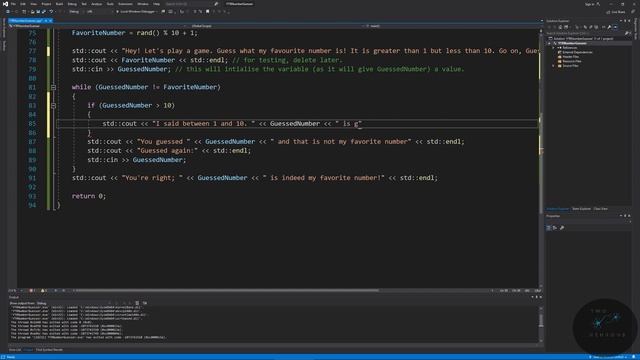Switch to the Team Explorer tab
The image size is (640, 360).
coord(582,209)
